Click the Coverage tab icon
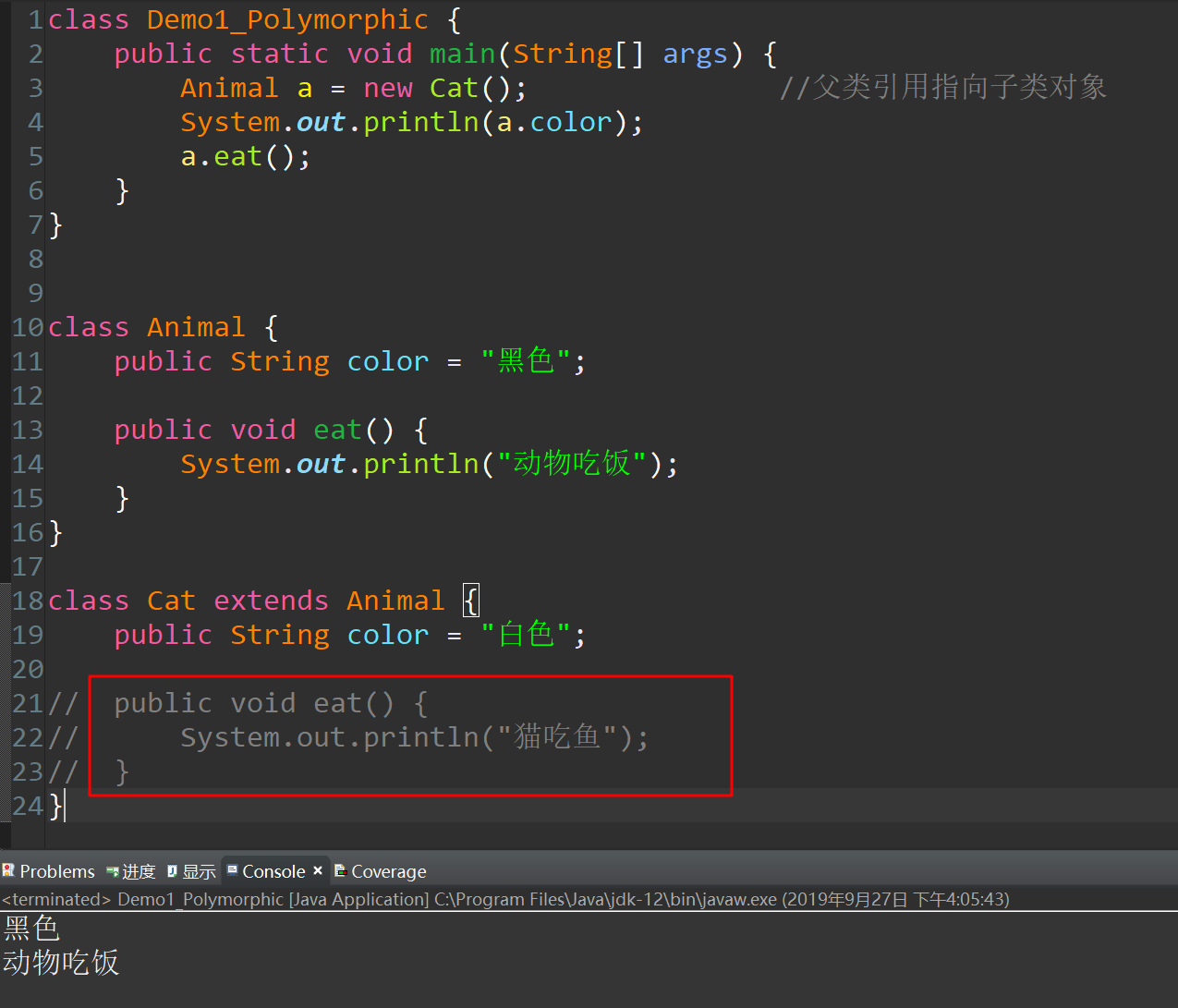1178x1008 pixels. [340, 871]
